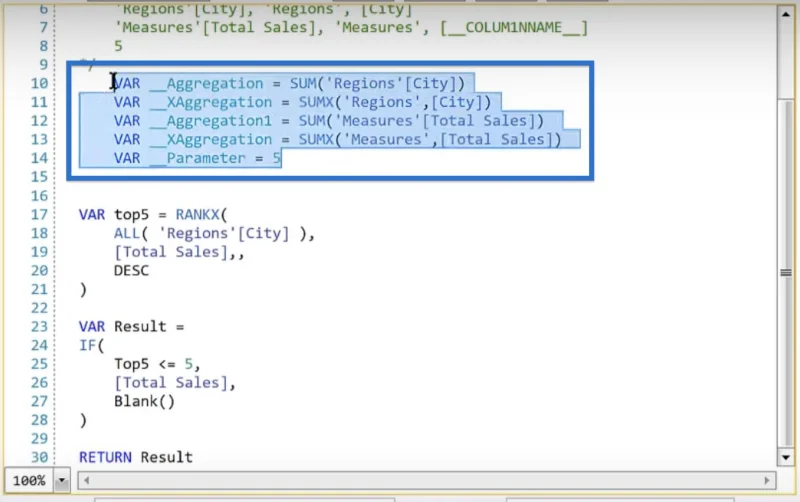Click SUMX on line 11
Screen dimensions: 800x502
pyautogui.click(x=316, y=102)
